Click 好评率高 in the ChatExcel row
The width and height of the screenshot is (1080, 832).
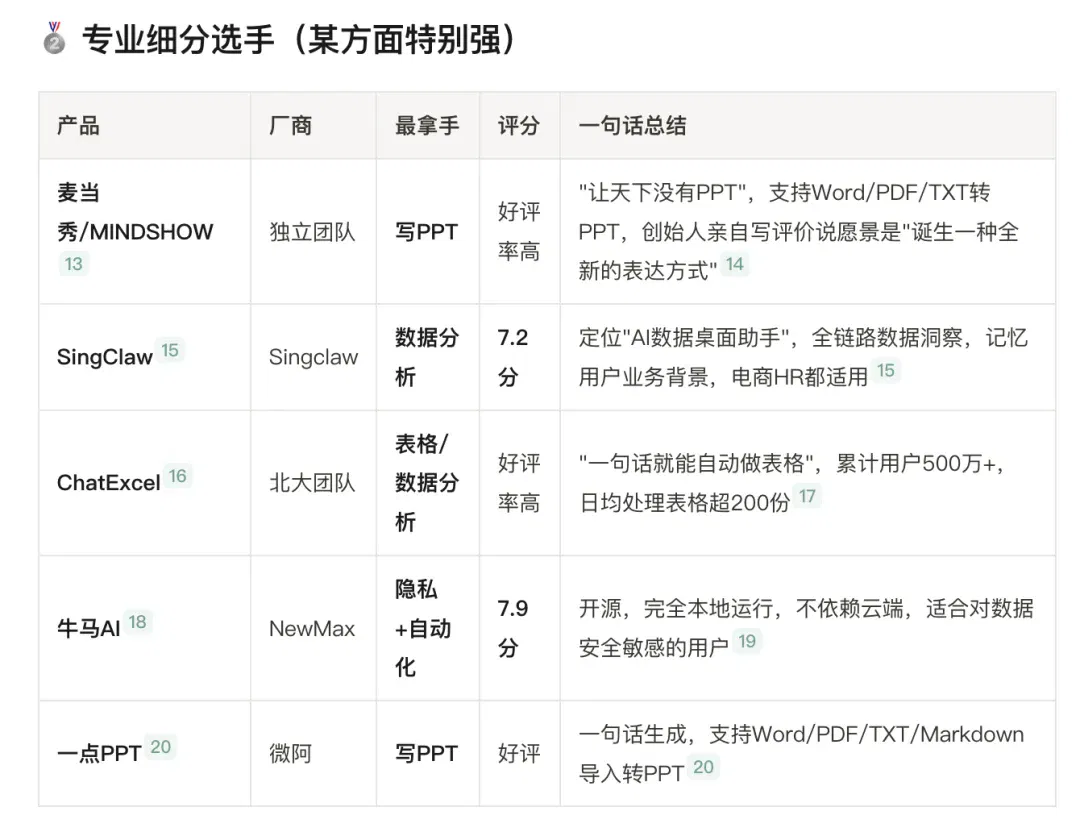coord(519,483)
